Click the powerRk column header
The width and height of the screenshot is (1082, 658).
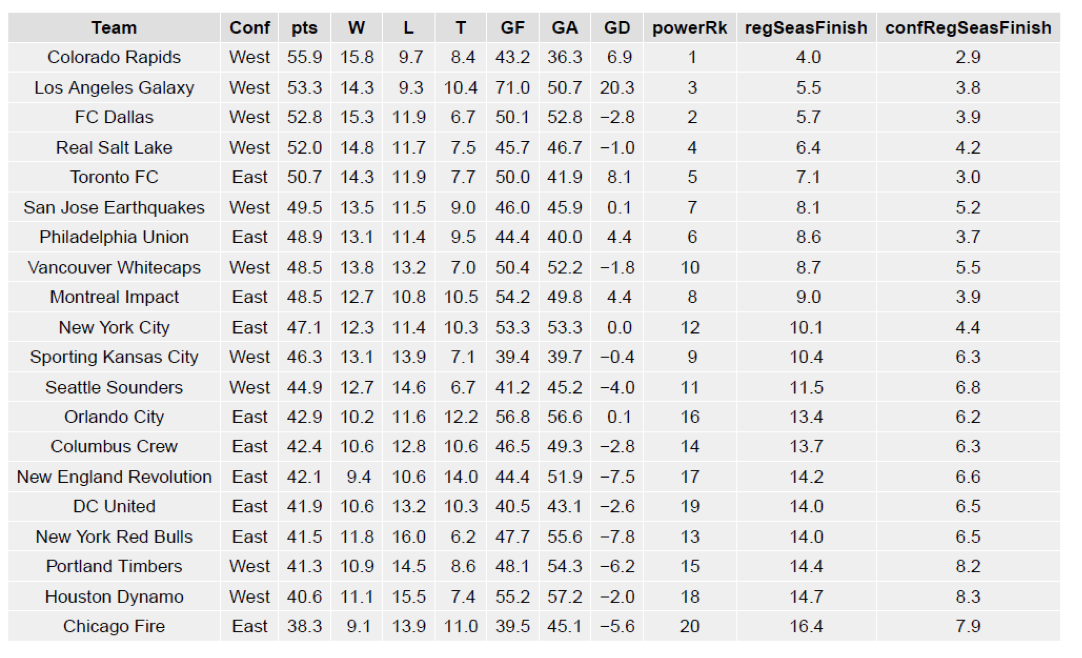690,28
